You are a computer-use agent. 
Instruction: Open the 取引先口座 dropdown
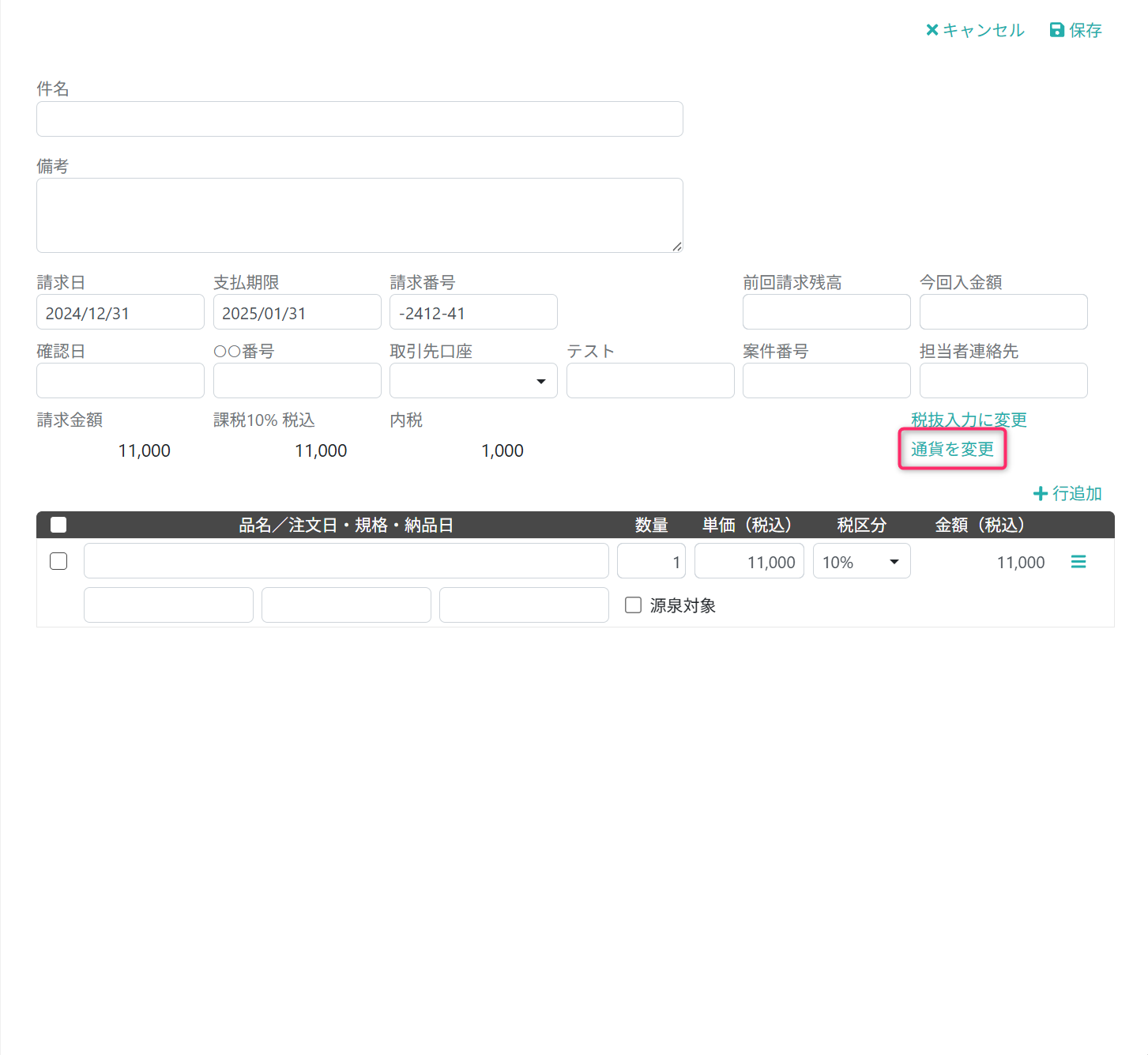pyautogui.click(x=473, y=381)
